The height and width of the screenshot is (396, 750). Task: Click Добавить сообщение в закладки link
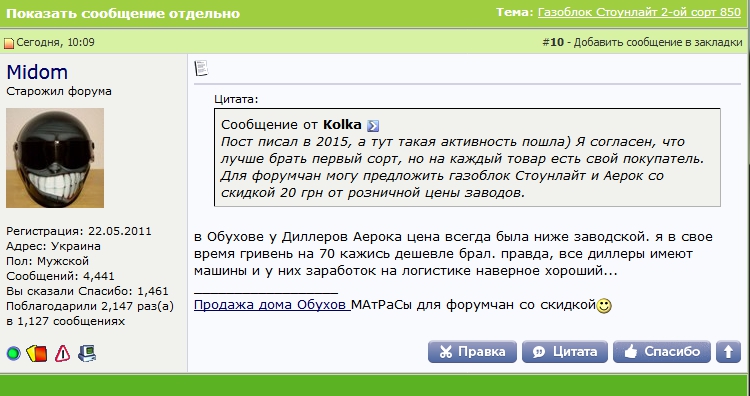click(x=658, y=42)
